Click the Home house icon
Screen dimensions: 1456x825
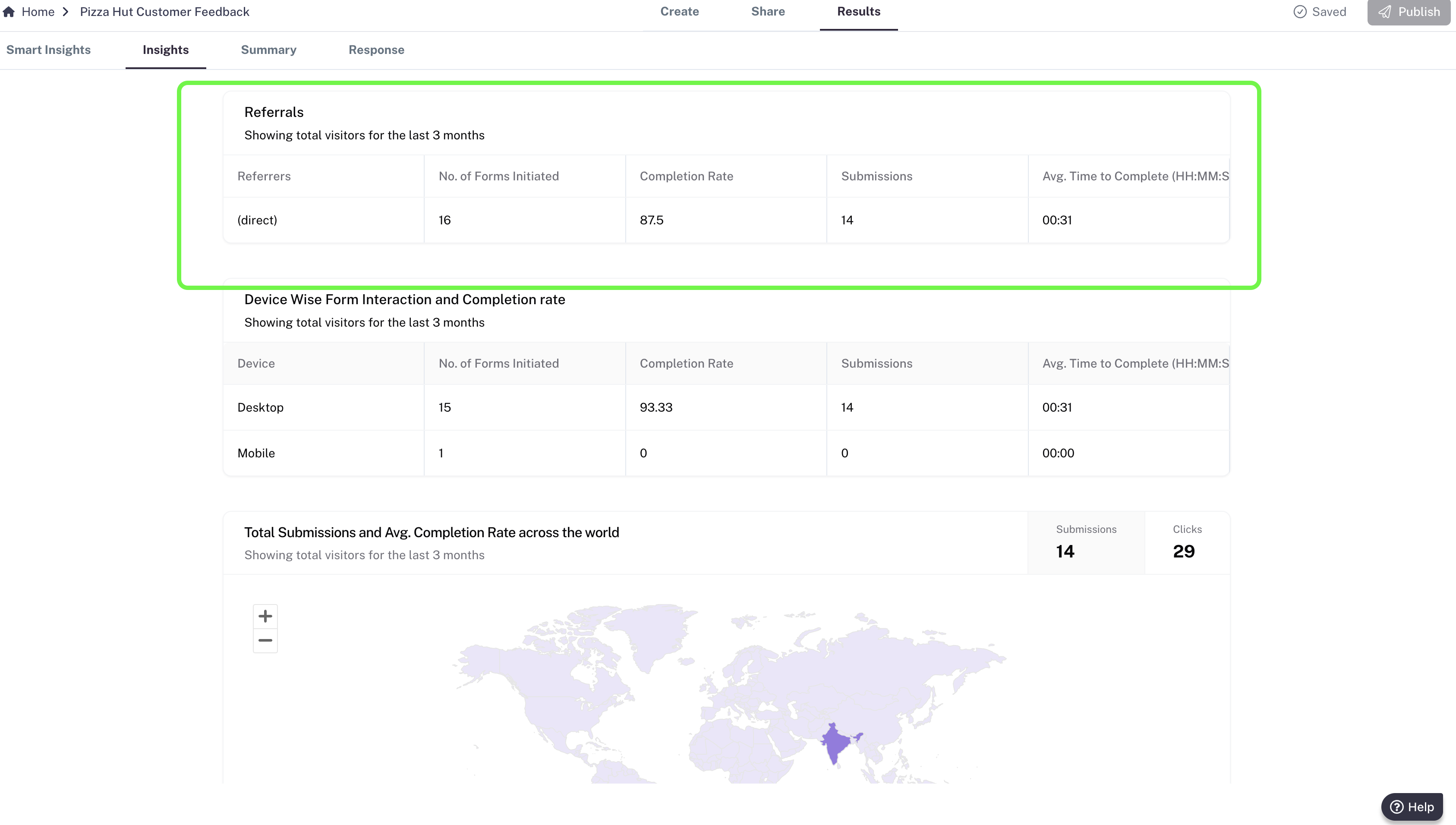[9, 11]
